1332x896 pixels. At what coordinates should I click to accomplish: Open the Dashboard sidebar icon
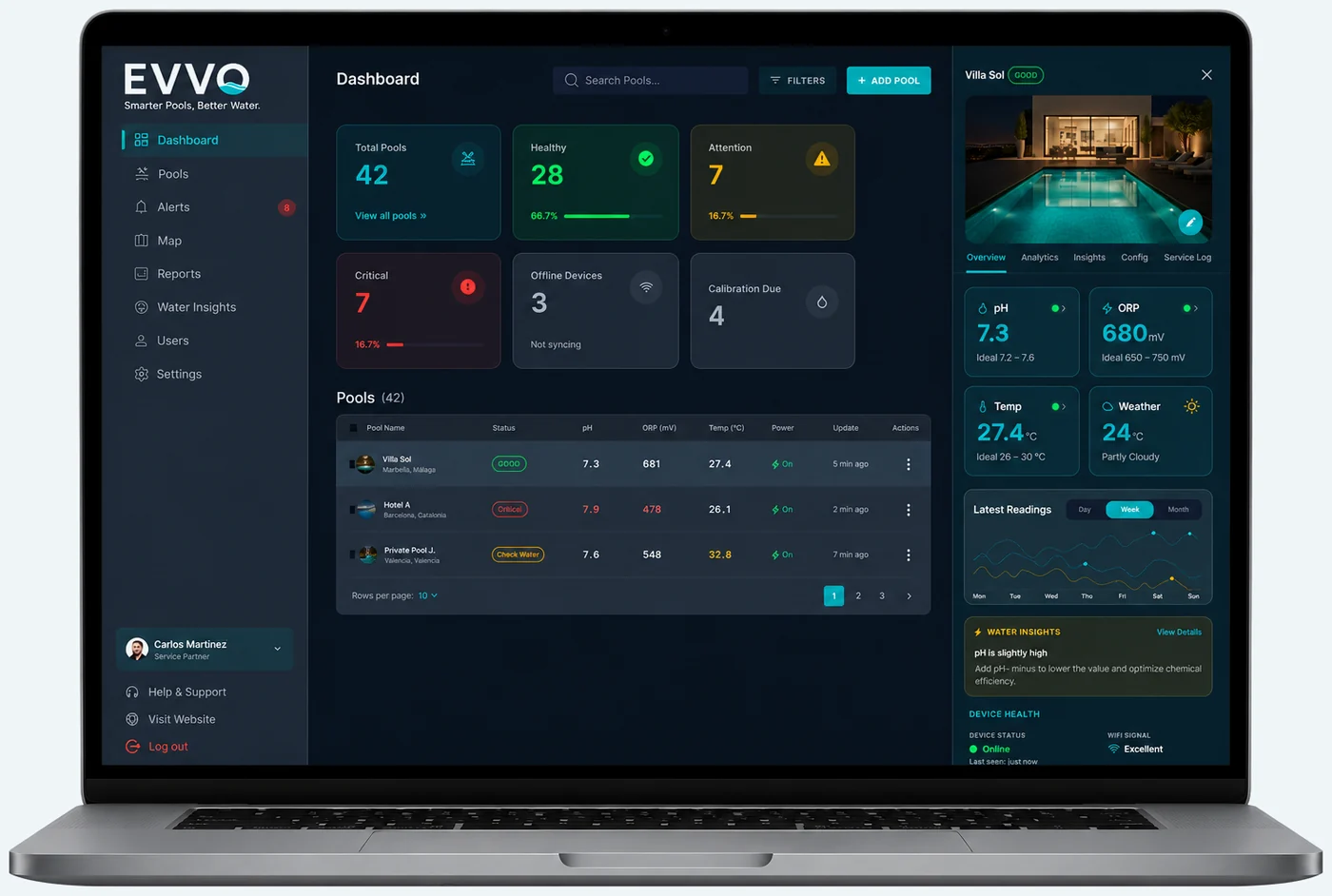pyautogui.click(x=141, y=140)
